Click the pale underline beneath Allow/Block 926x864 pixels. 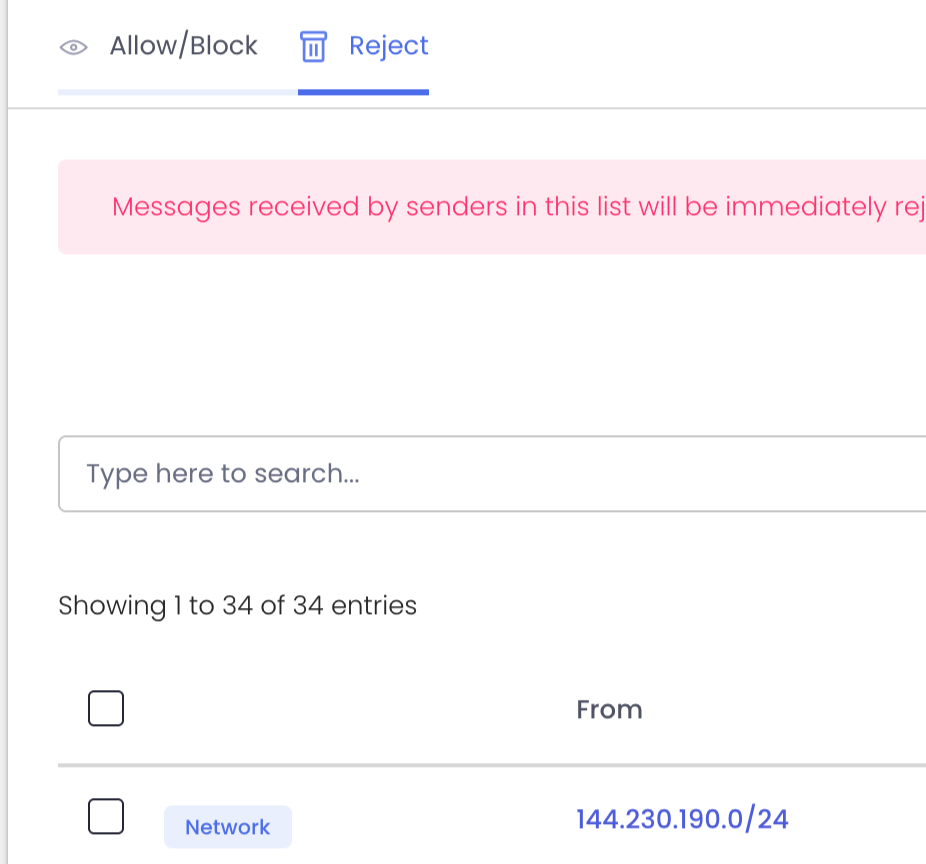[x=178, y=92]
